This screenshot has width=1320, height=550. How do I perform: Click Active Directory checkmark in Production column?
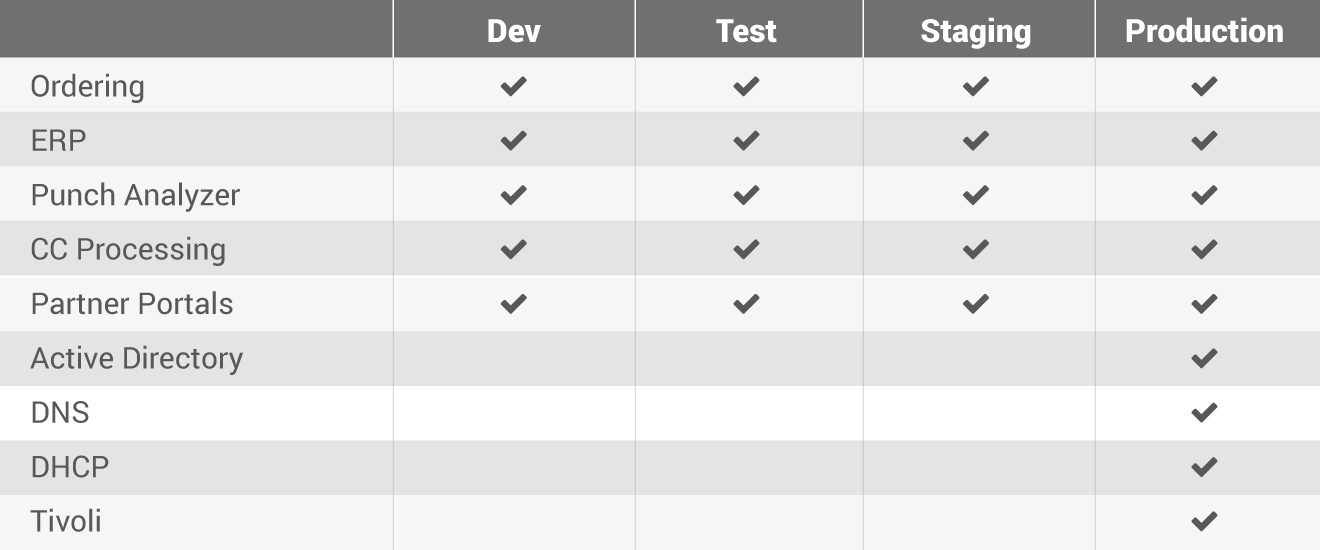[1204, 358]
